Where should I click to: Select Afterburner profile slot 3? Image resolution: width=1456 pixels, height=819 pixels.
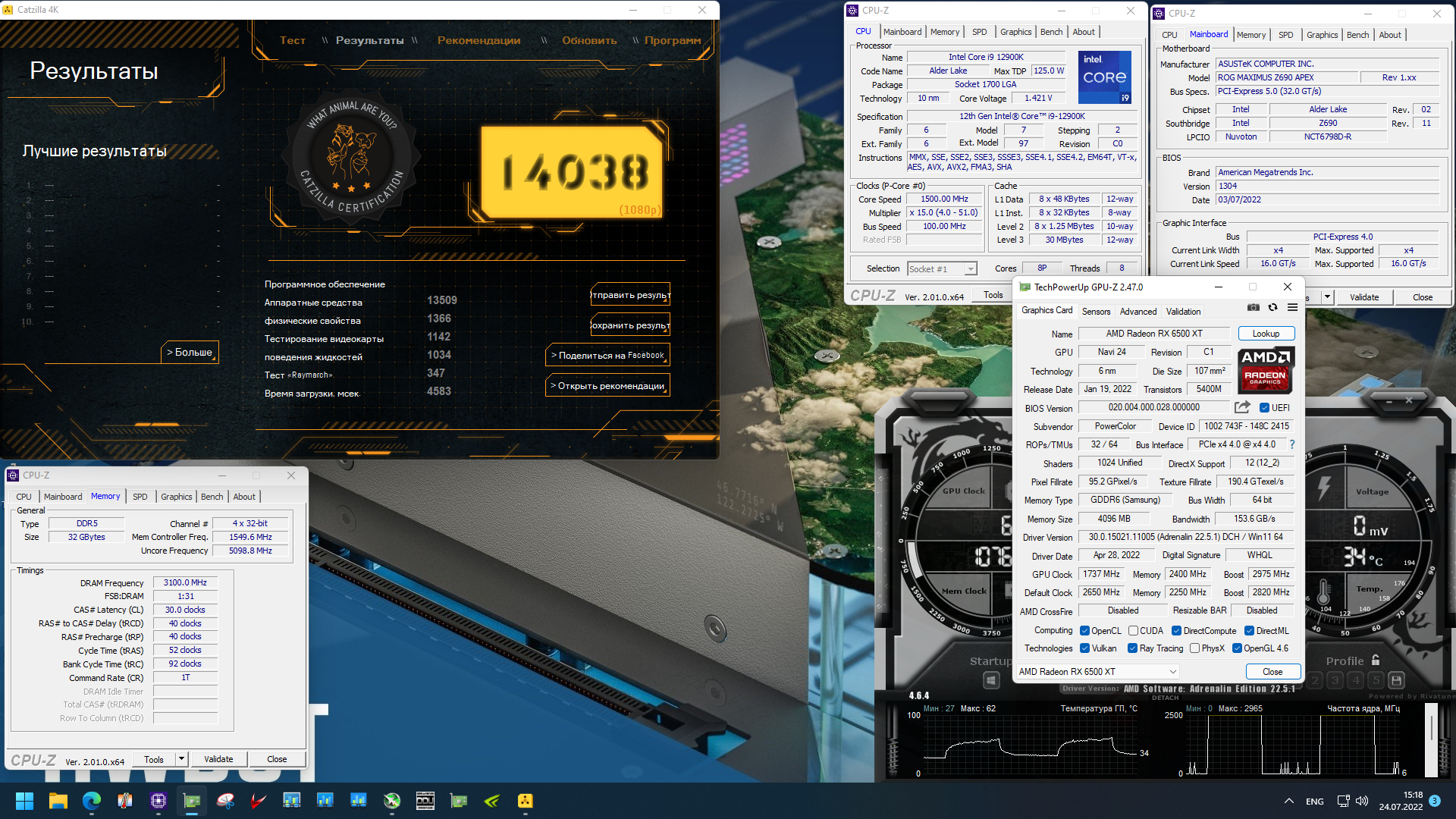pyautogui.click(x=1335, y=680)
